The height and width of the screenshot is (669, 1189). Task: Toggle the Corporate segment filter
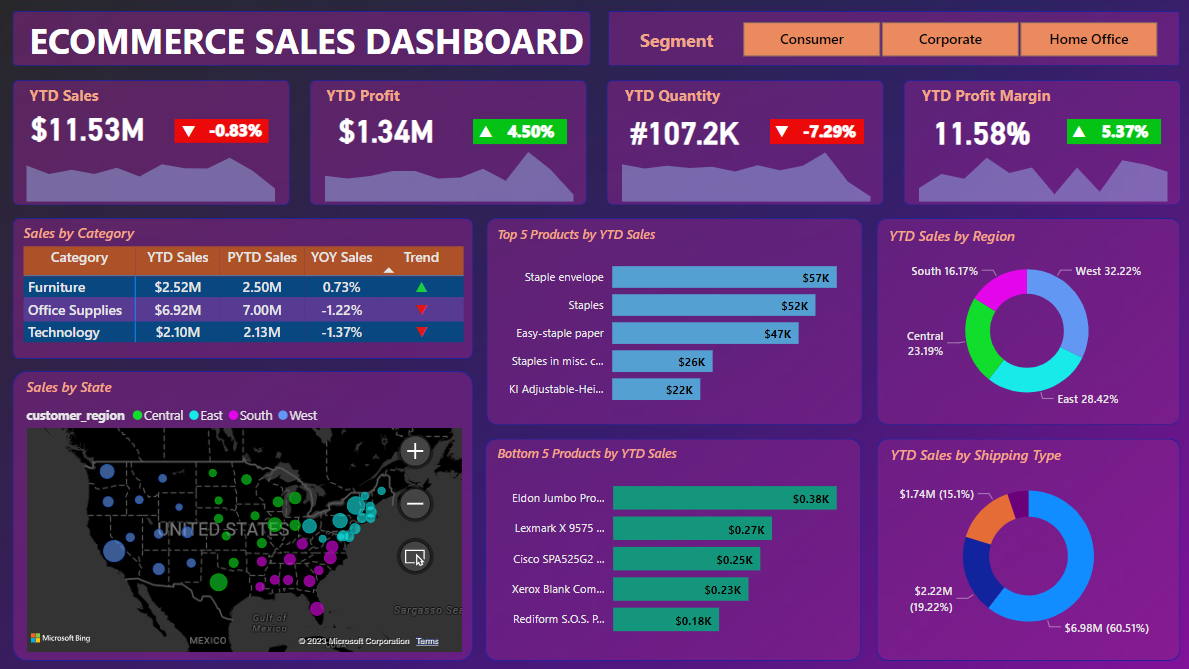pyautogui.click(x=950, y=40)
